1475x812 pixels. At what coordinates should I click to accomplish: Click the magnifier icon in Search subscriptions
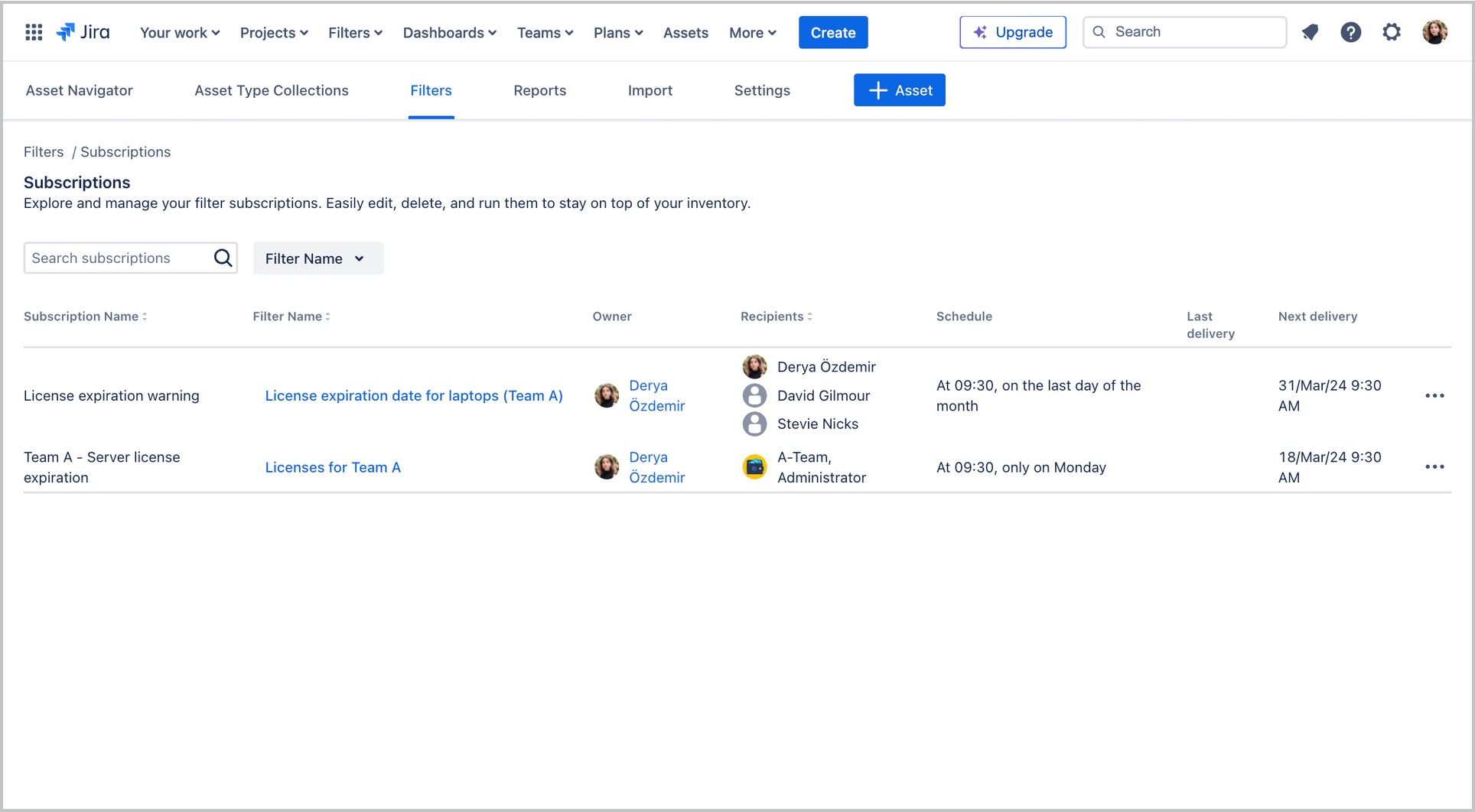tap(223, 258)
